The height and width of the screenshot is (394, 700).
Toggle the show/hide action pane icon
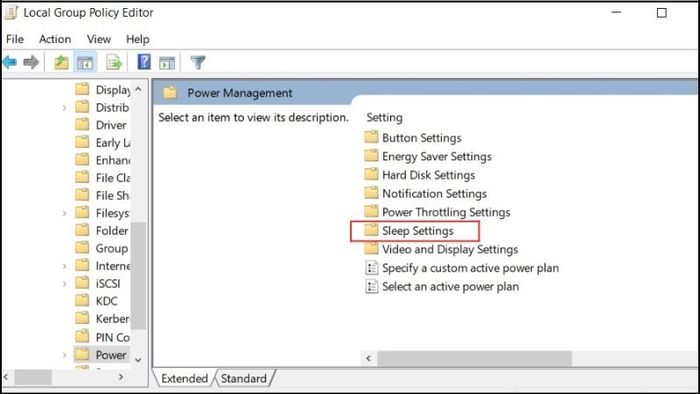tap(167, 63)
